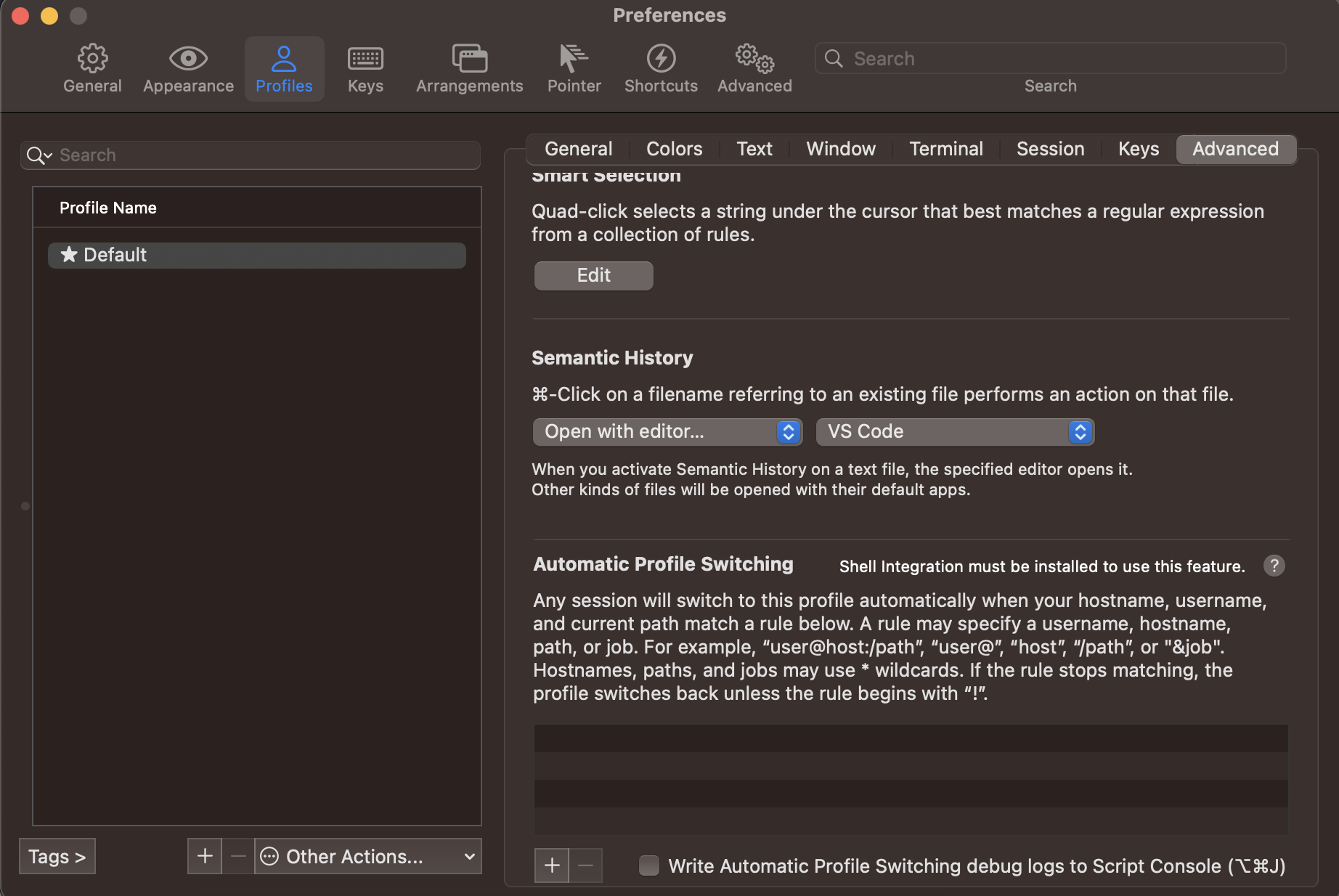Add an automatic profile switching rule

tap(552, 865)
